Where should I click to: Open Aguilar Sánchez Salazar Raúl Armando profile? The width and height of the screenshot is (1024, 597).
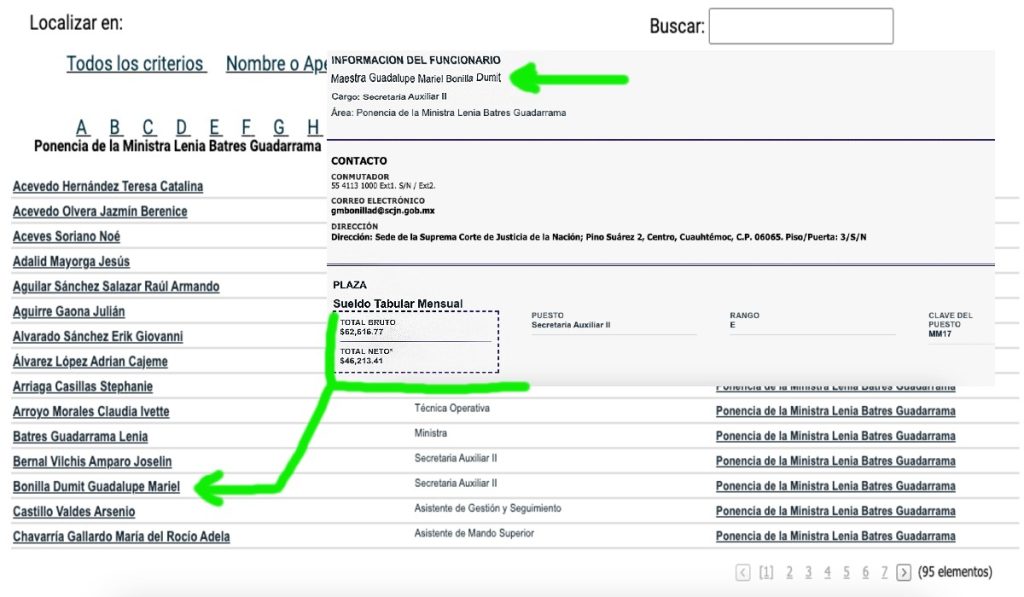coord(116,287)
